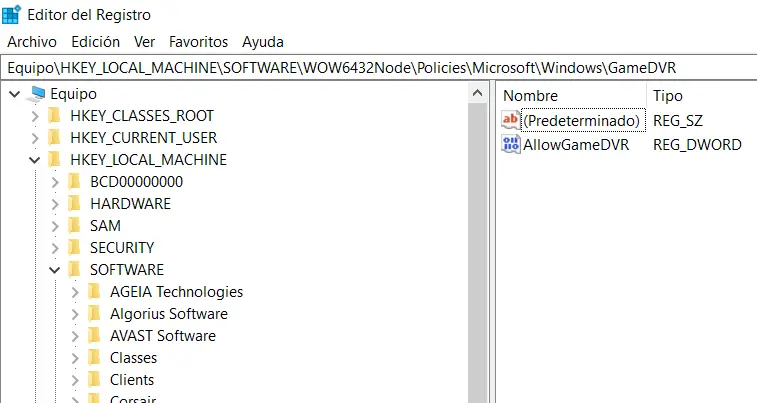Screen dimensions: 757x403
Task: Click the Equipo computer icon
Action: [x=37, y=94]
